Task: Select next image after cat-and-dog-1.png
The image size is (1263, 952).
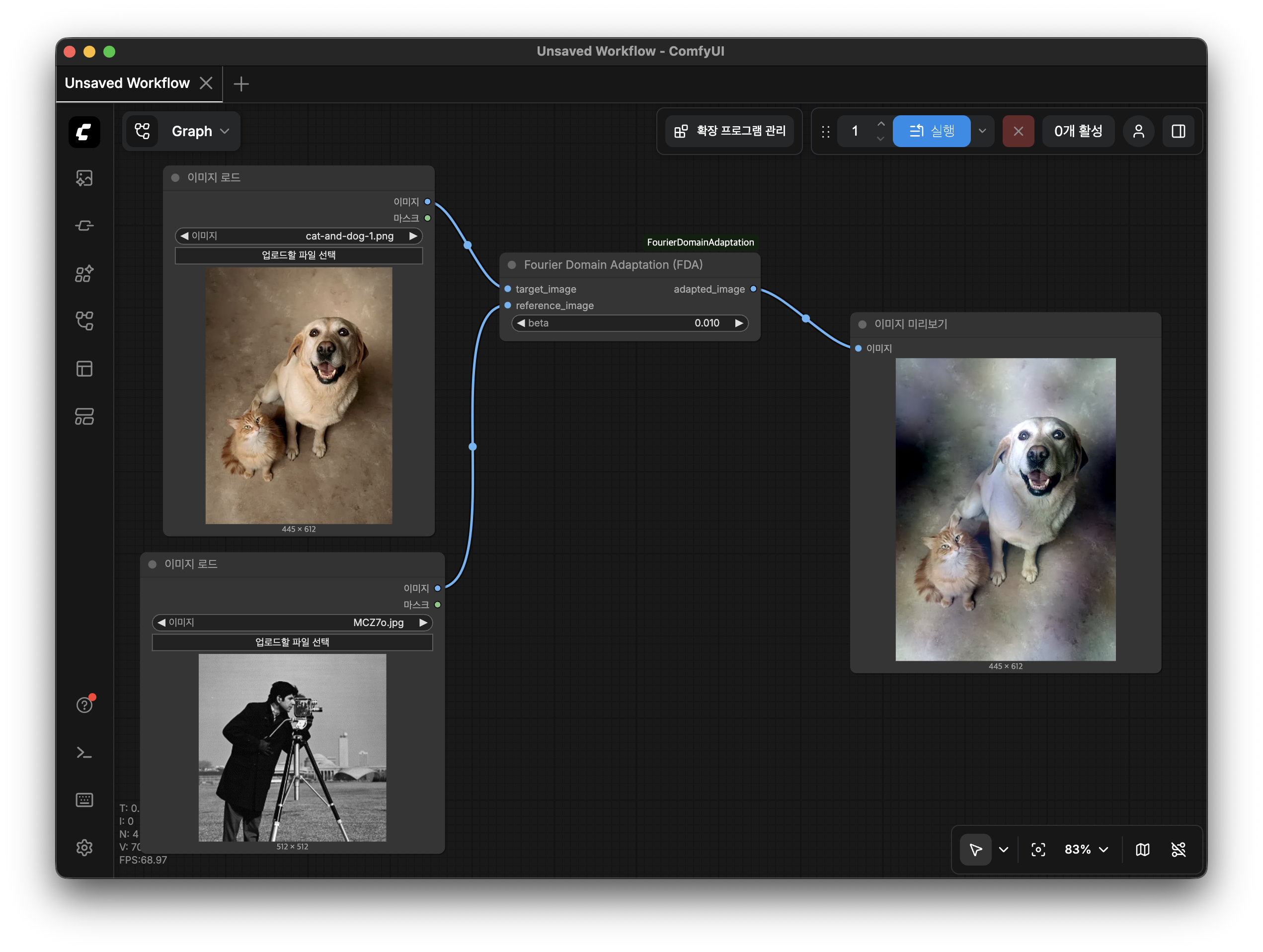Action: pyautogui.click(x=413, y=236)
